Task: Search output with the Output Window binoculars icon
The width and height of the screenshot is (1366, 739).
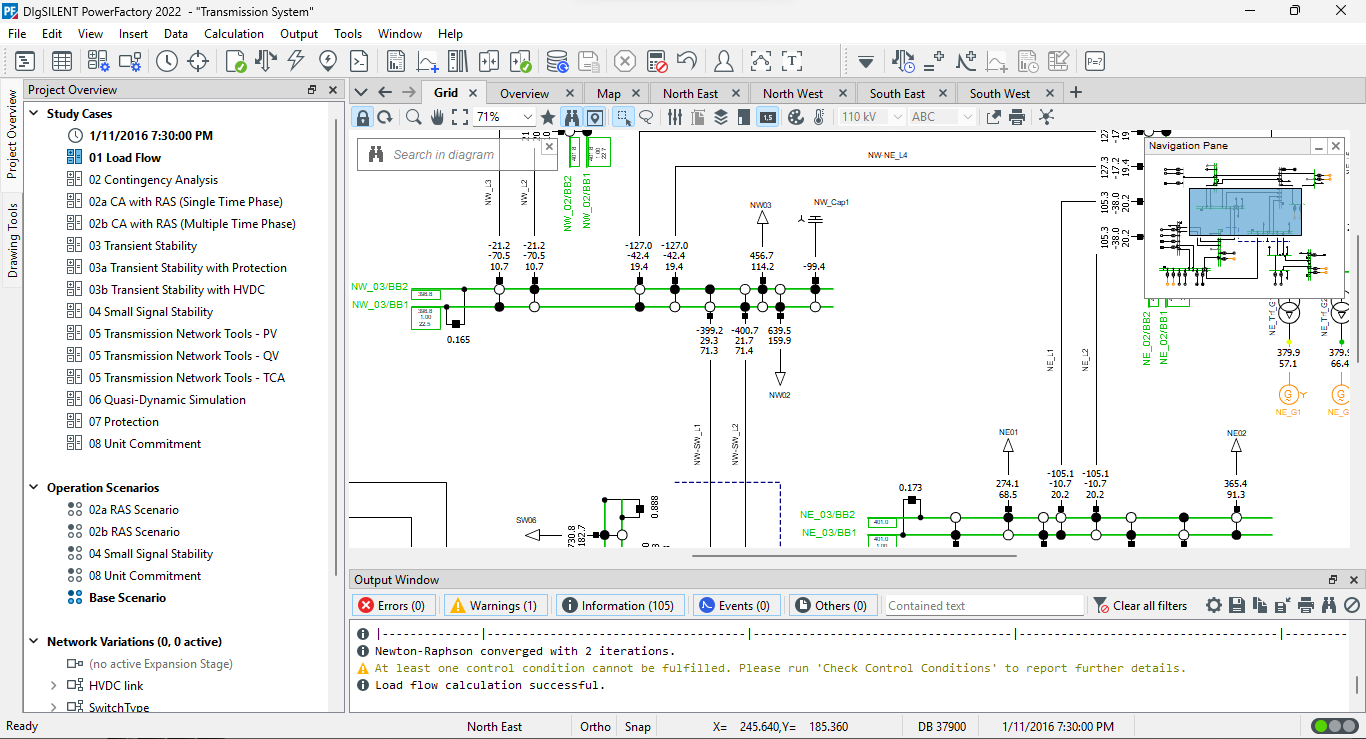Action: click(1329, 605)
